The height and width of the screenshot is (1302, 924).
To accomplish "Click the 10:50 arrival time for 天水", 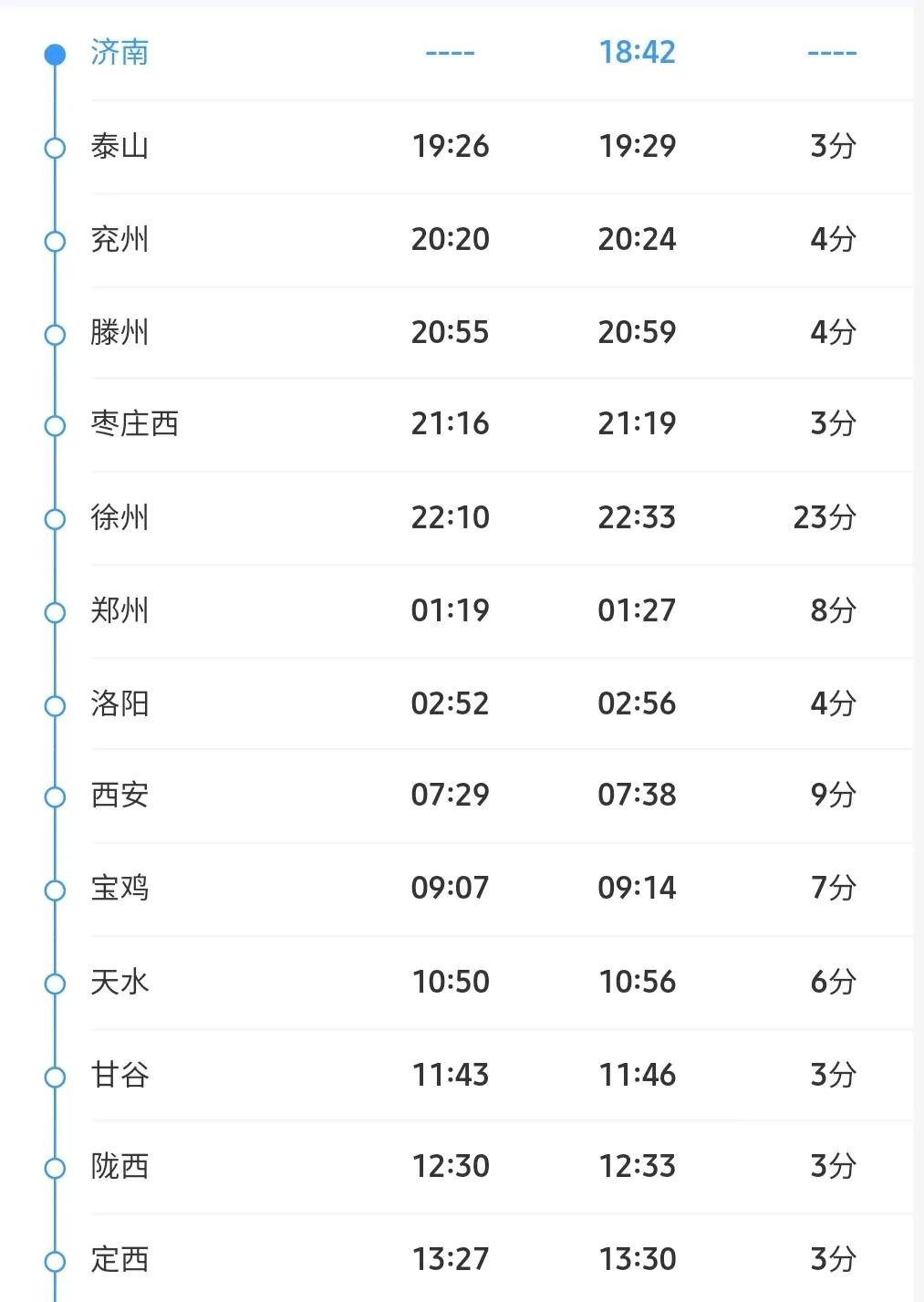I will coord(450,982).
